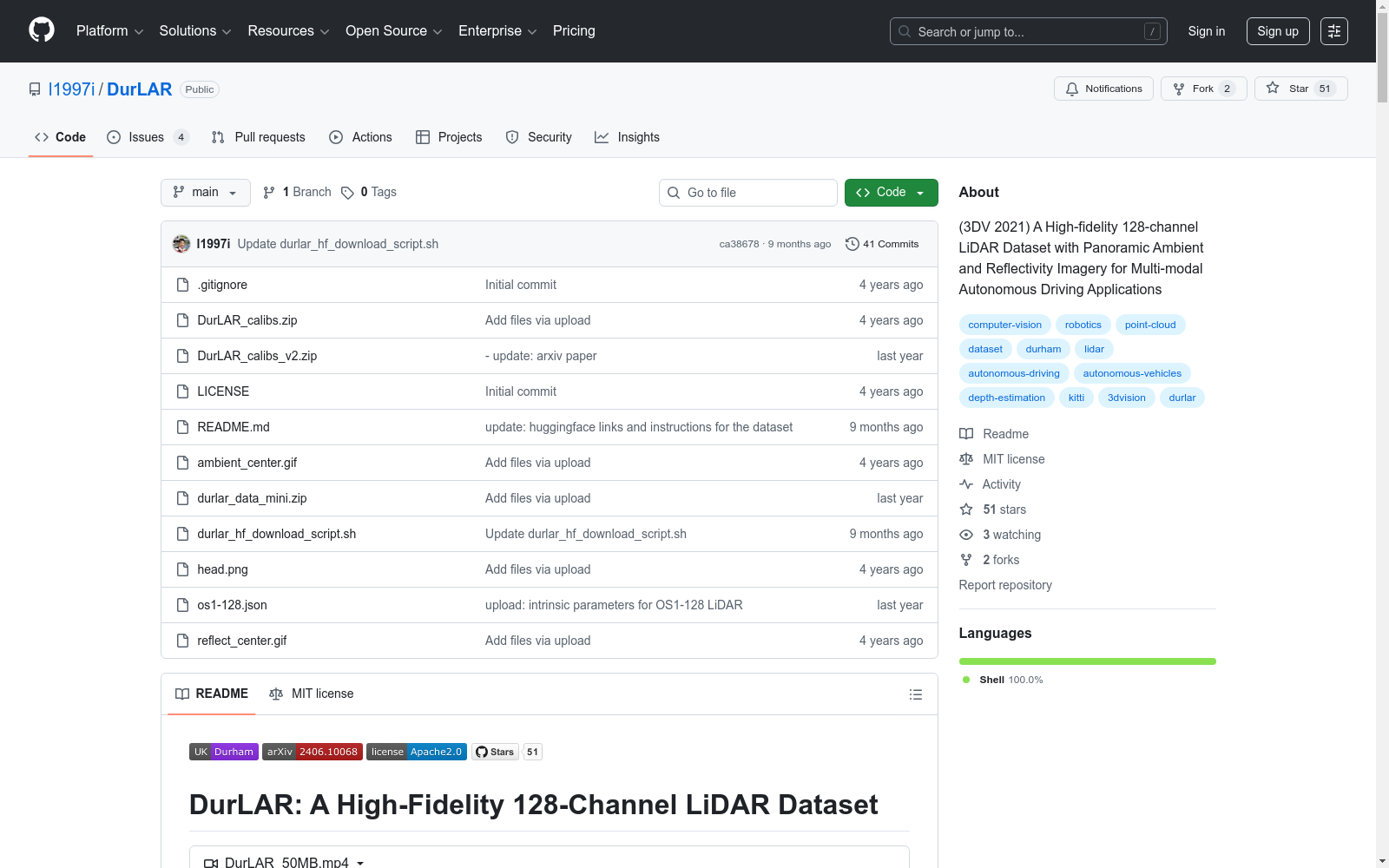Switch to the Insights tab
Image resolution: width=1389 pixels, height=868 pixels.
627,137
